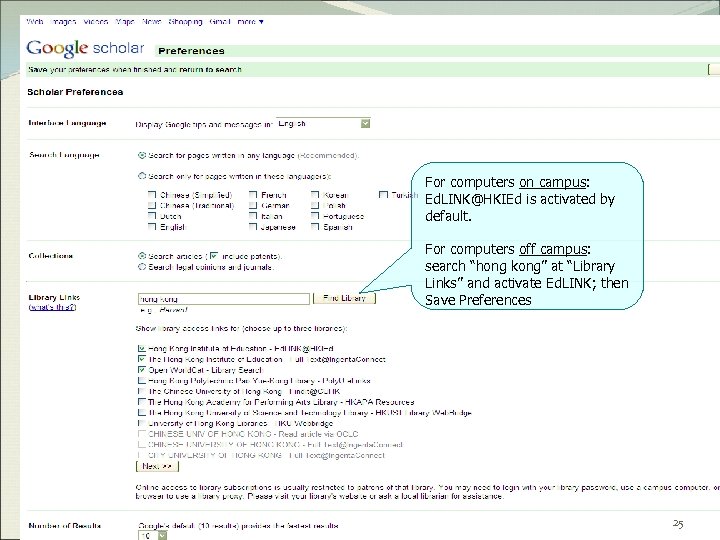Select 'Search for pages written in any language'
This screenshot has height=540, width=720.
pos(142,156)
